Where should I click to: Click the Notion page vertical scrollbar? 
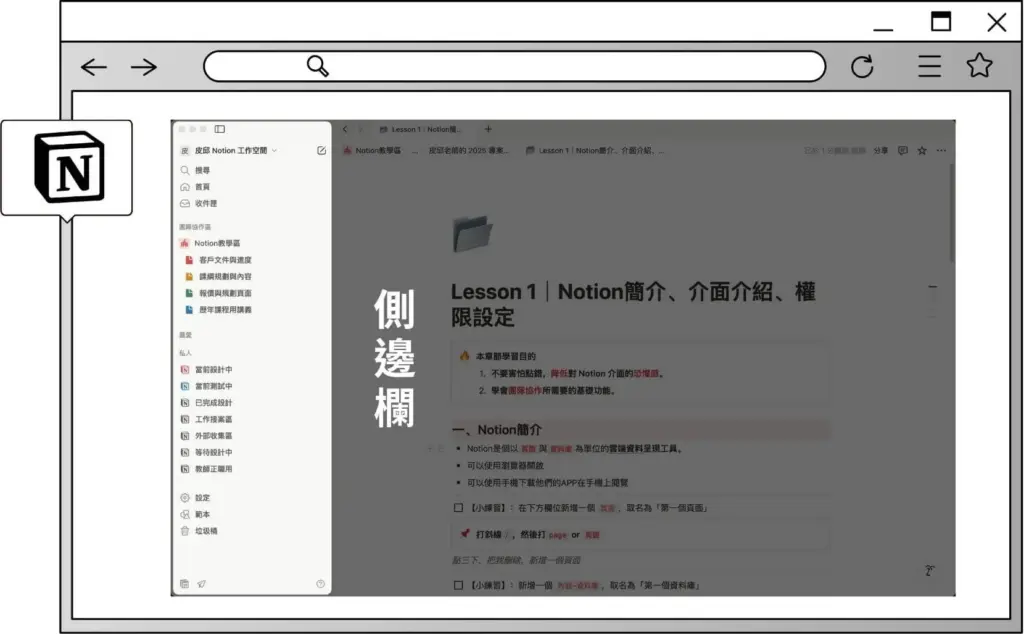[952, 214]
